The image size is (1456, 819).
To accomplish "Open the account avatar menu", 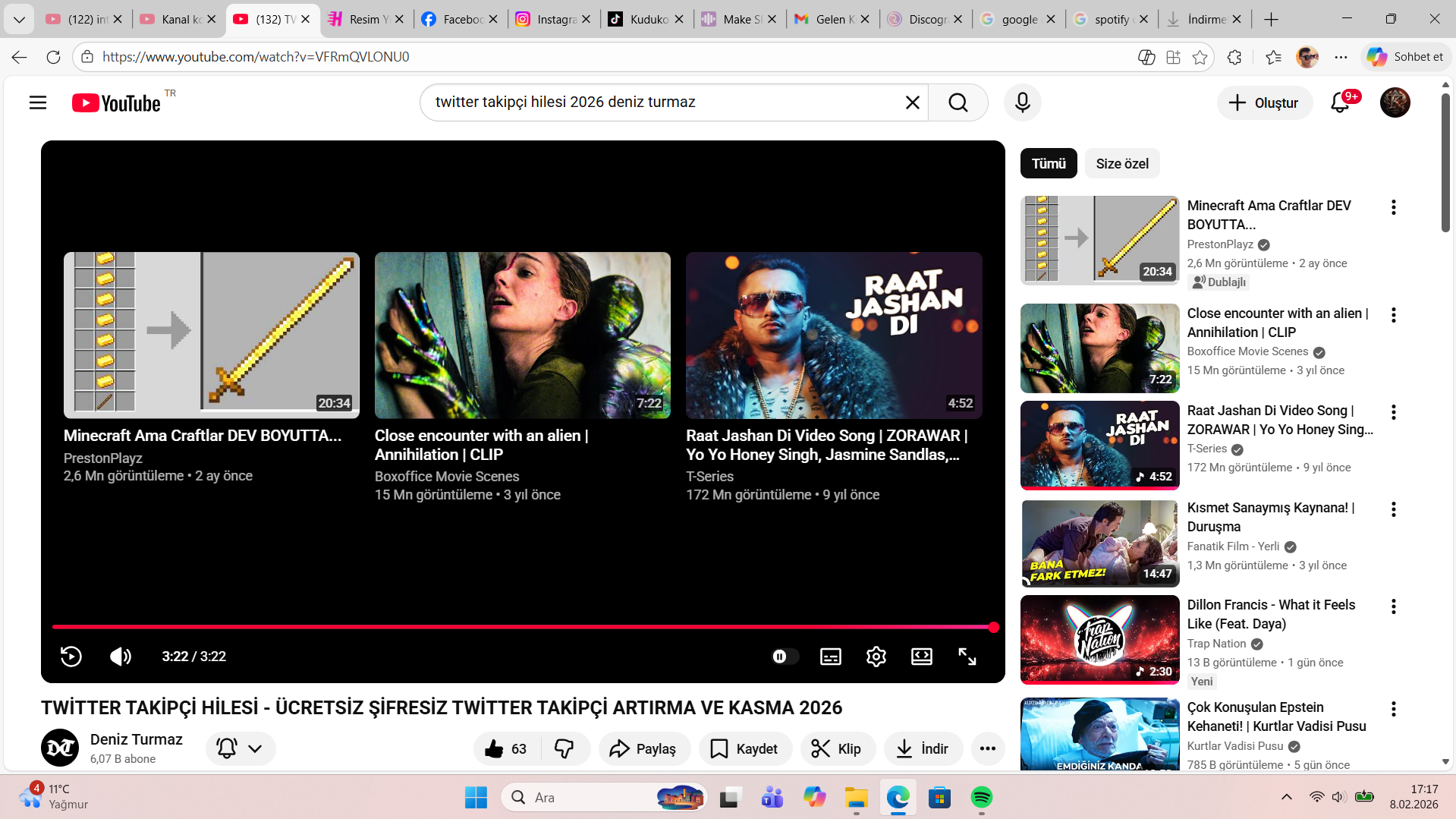I will click(x=1395, y=102).
